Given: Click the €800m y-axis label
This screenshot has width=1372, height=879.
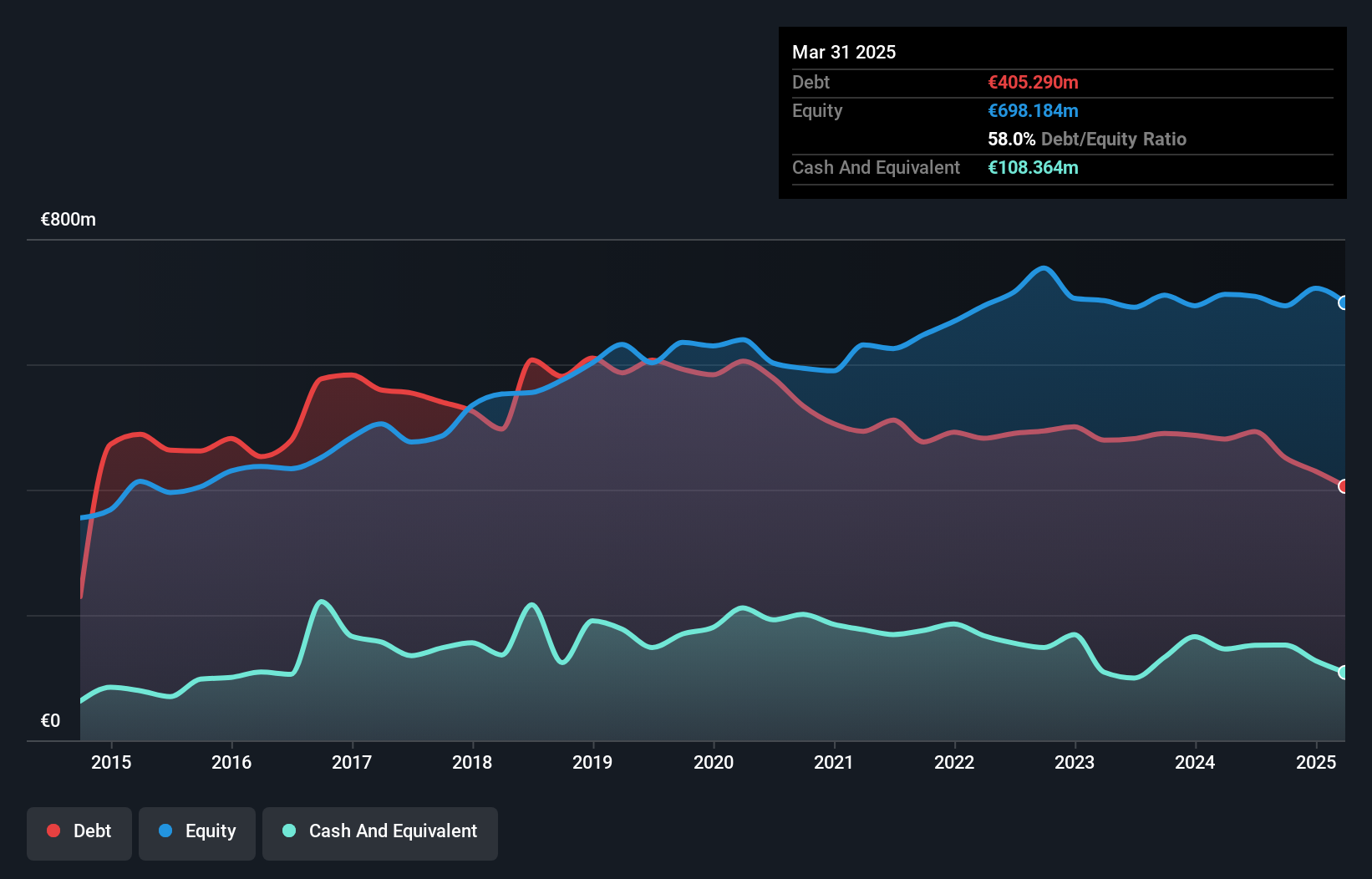Looking at the screenshot, I should coord(69,220).
